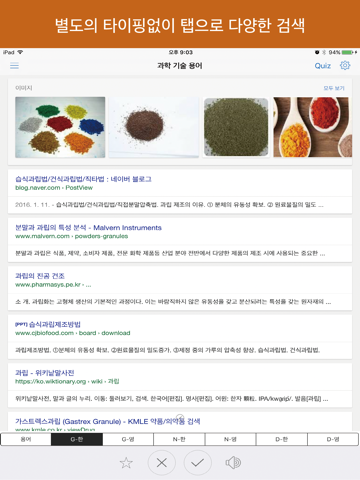Screen dimensions: 360x480
Task: Select the G-영 tab
Action: [128, 439]
